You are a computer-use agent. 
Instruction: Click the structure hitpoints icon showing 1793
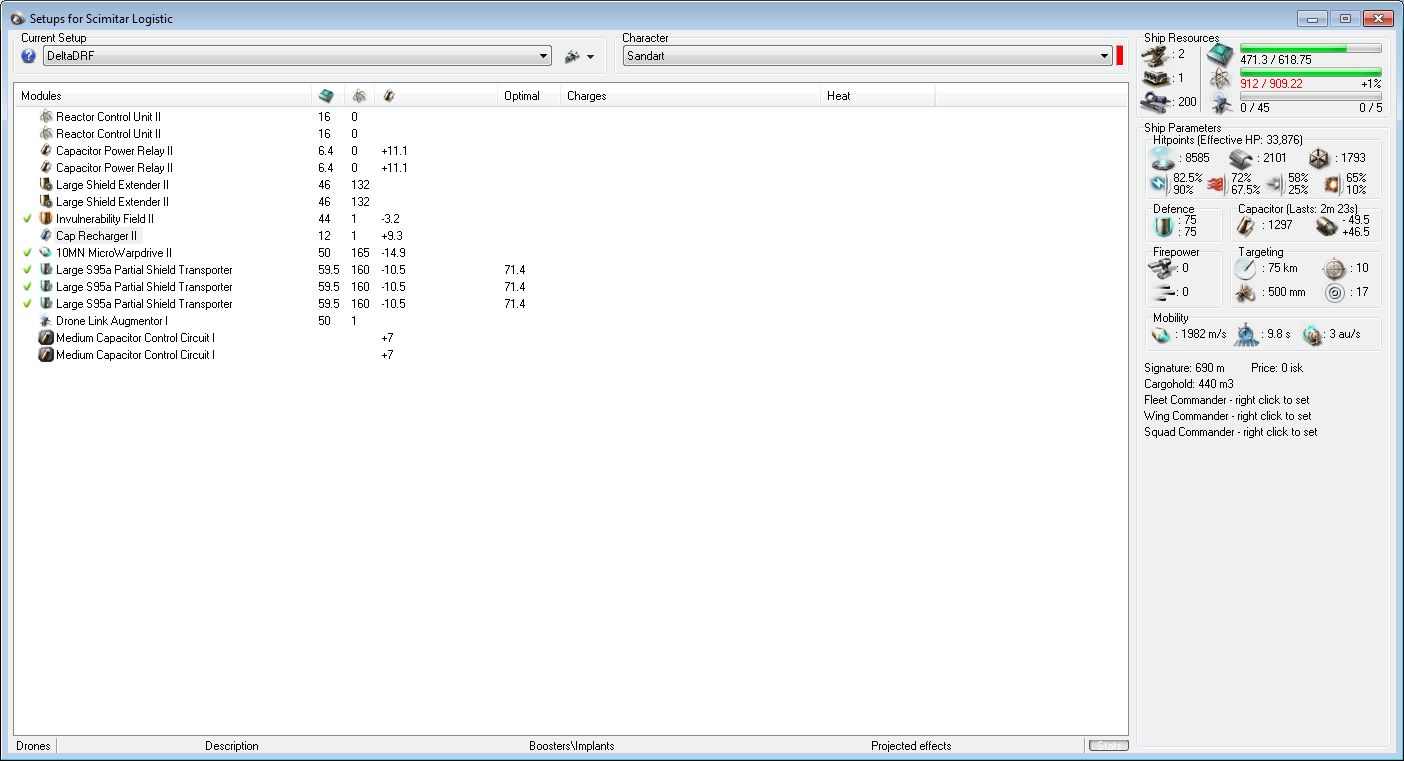point(1321,158)
